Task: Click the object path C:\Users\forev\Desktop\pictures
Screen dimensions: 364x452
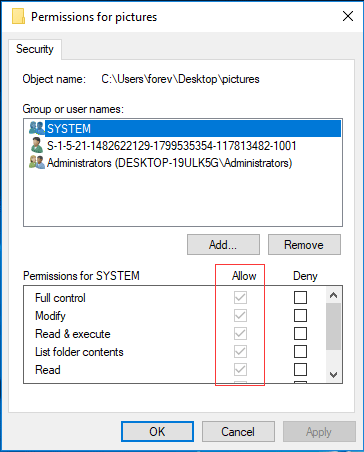Action: pyautogui.click(x=180, y=79)
